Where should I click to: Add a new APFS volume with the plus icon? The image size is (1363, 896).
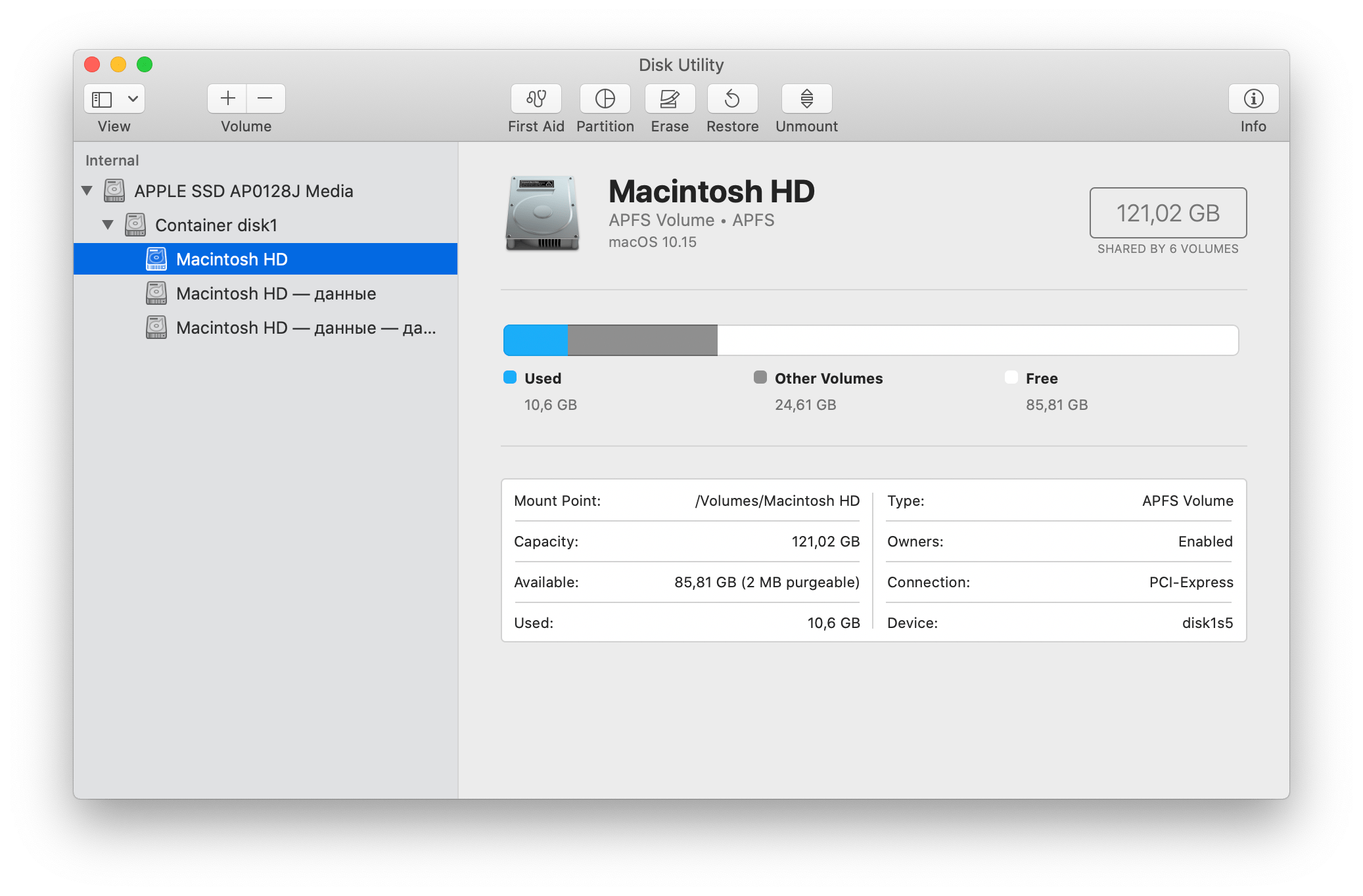click(x=226, y=98)
